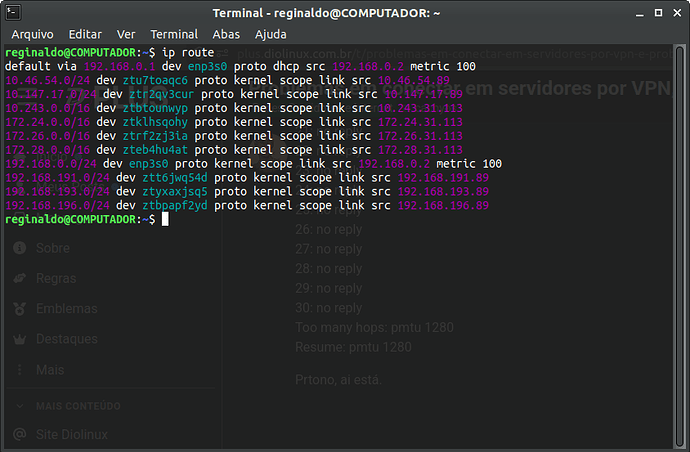Maximize the Terminal window
The image size is (690, 452).
(x=658, y=13)
